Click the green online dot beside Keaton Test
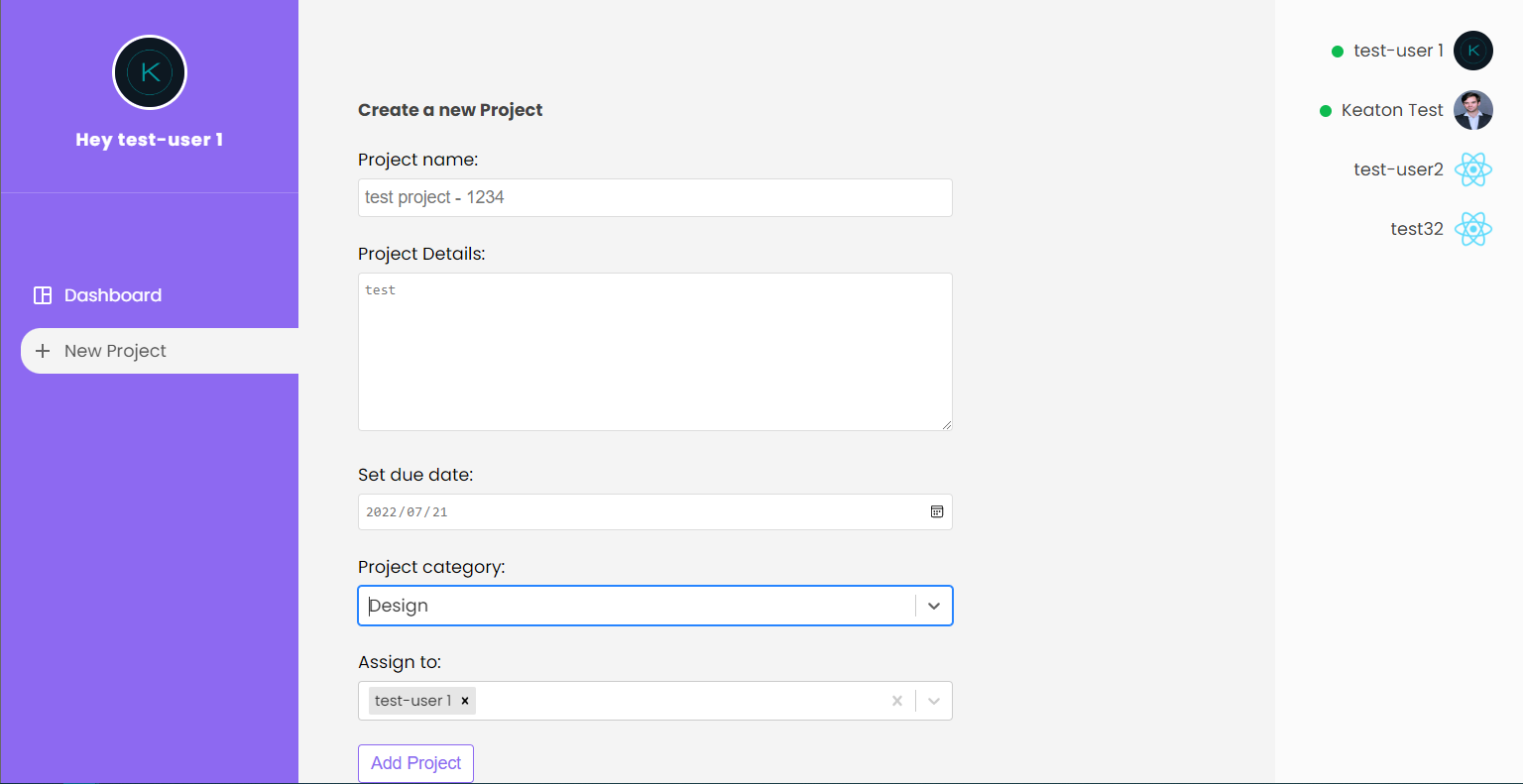This screenshot has height=784, width=1523. (1325, 111)
